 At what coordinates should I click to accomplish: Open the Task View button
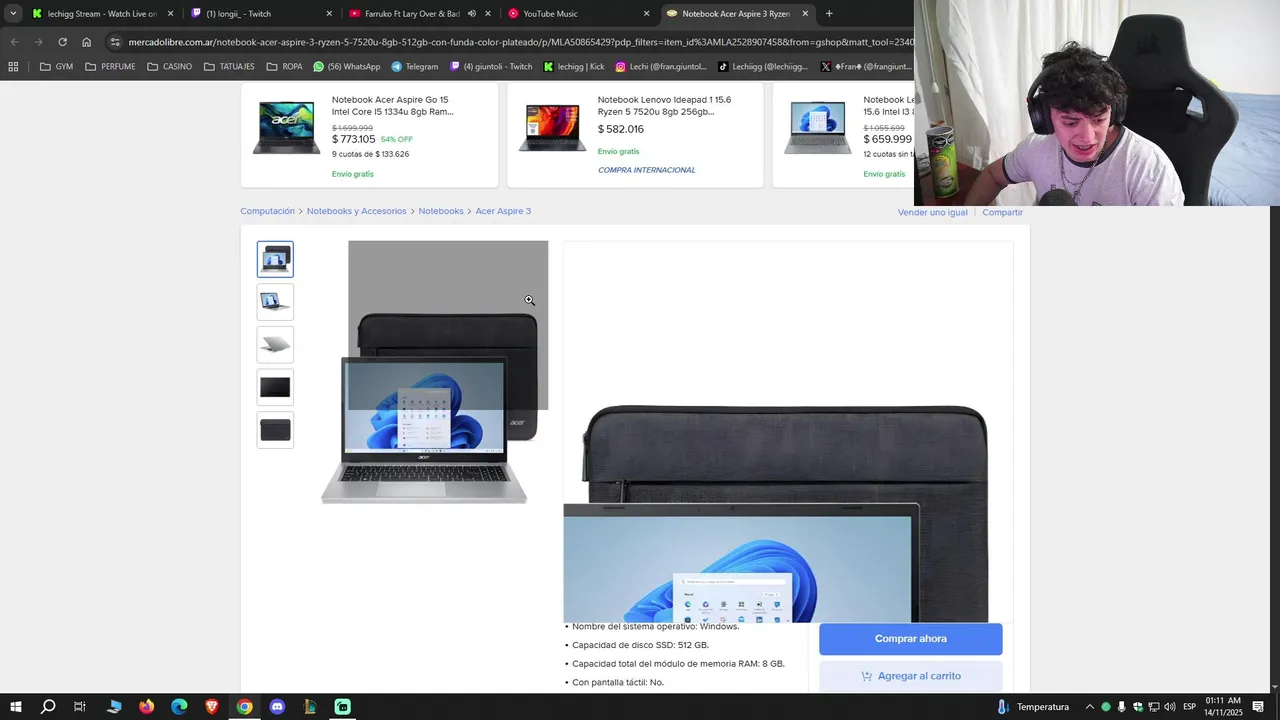[80, 707]
